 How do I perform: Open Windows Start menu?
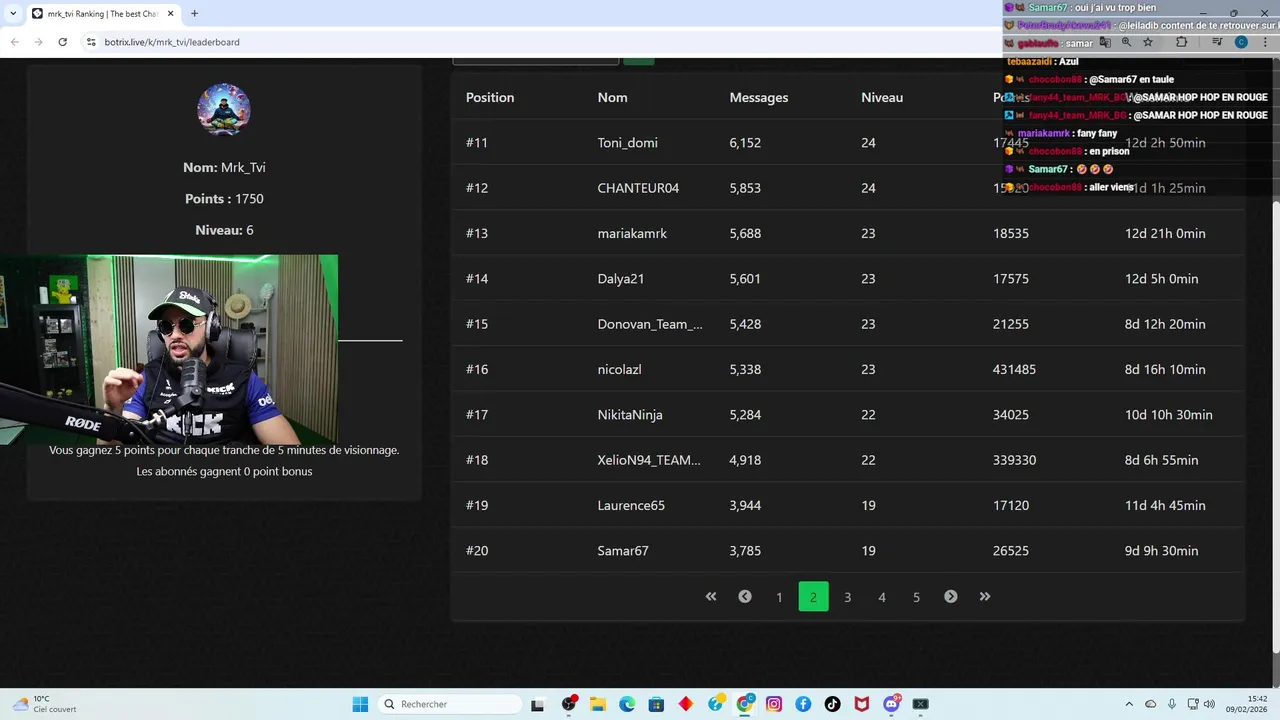pyautogui.click(x=360, y=704)
